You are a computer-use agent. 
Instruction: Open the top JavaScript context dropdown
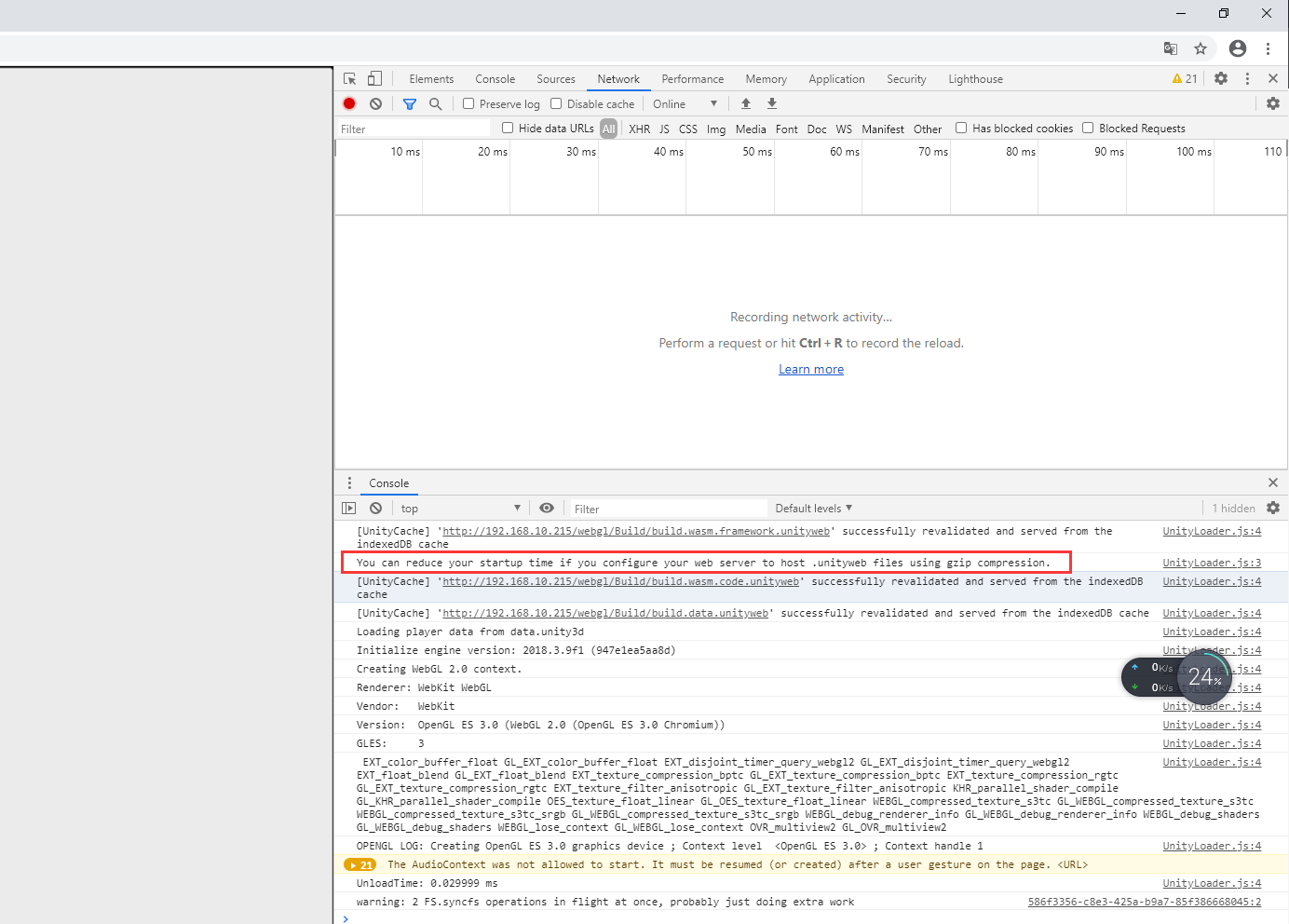[460, 509]
